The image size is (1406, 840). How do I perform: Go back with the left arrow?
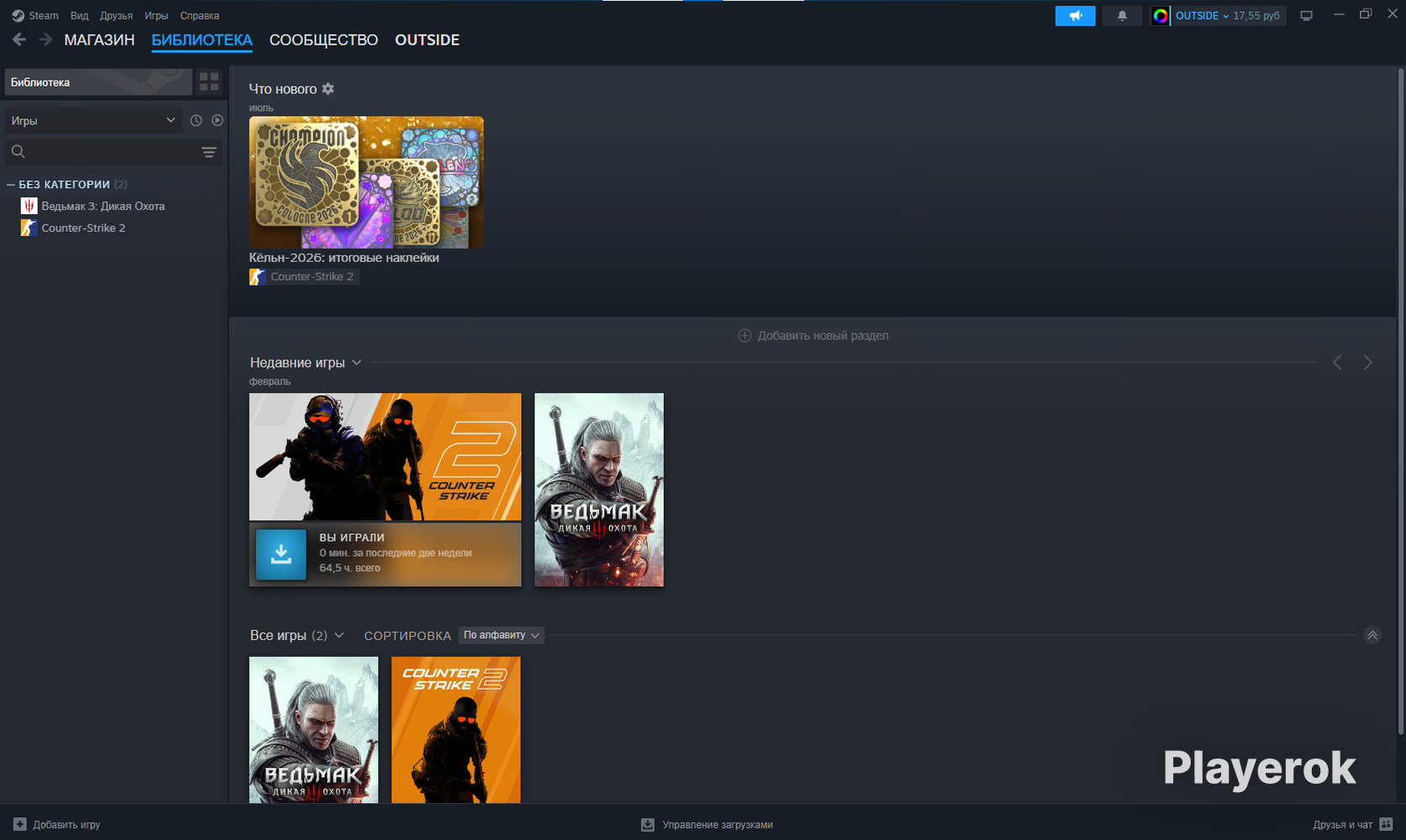(19, 39)
